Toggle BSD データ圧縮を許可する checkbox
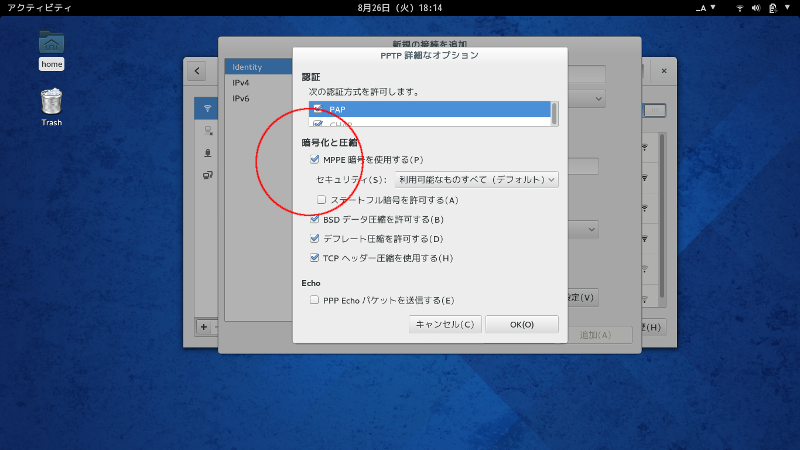Screen dimensions: 800x450 [315, 219]
